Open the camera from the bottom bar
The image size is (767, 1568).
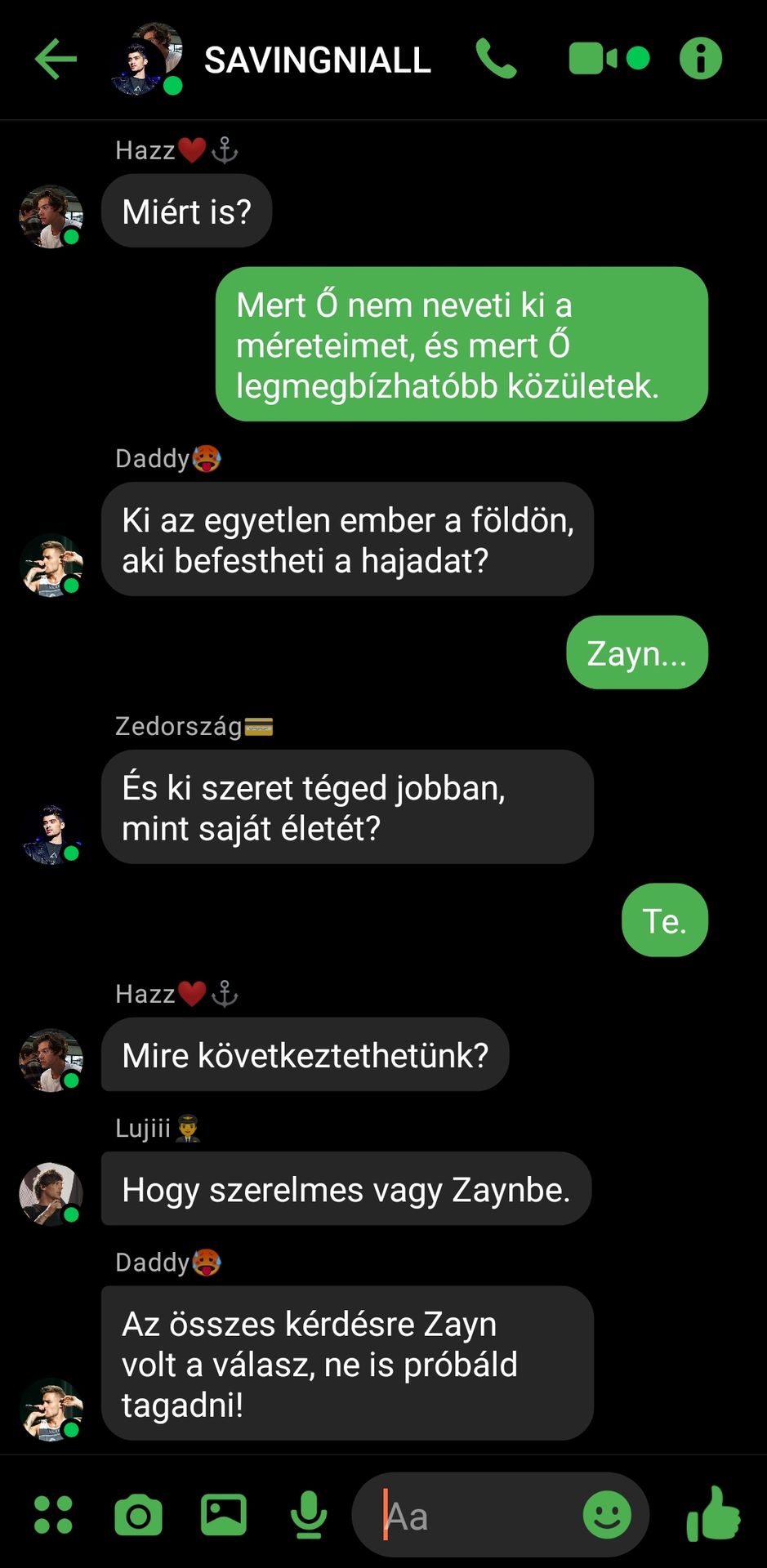138,1516
